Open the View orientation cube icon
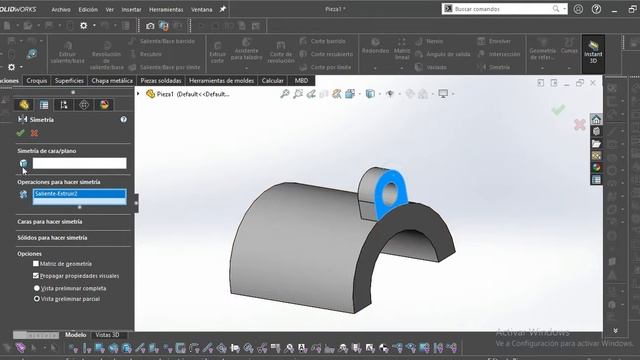The image size is (640, 360). click(x=350, y=94)
